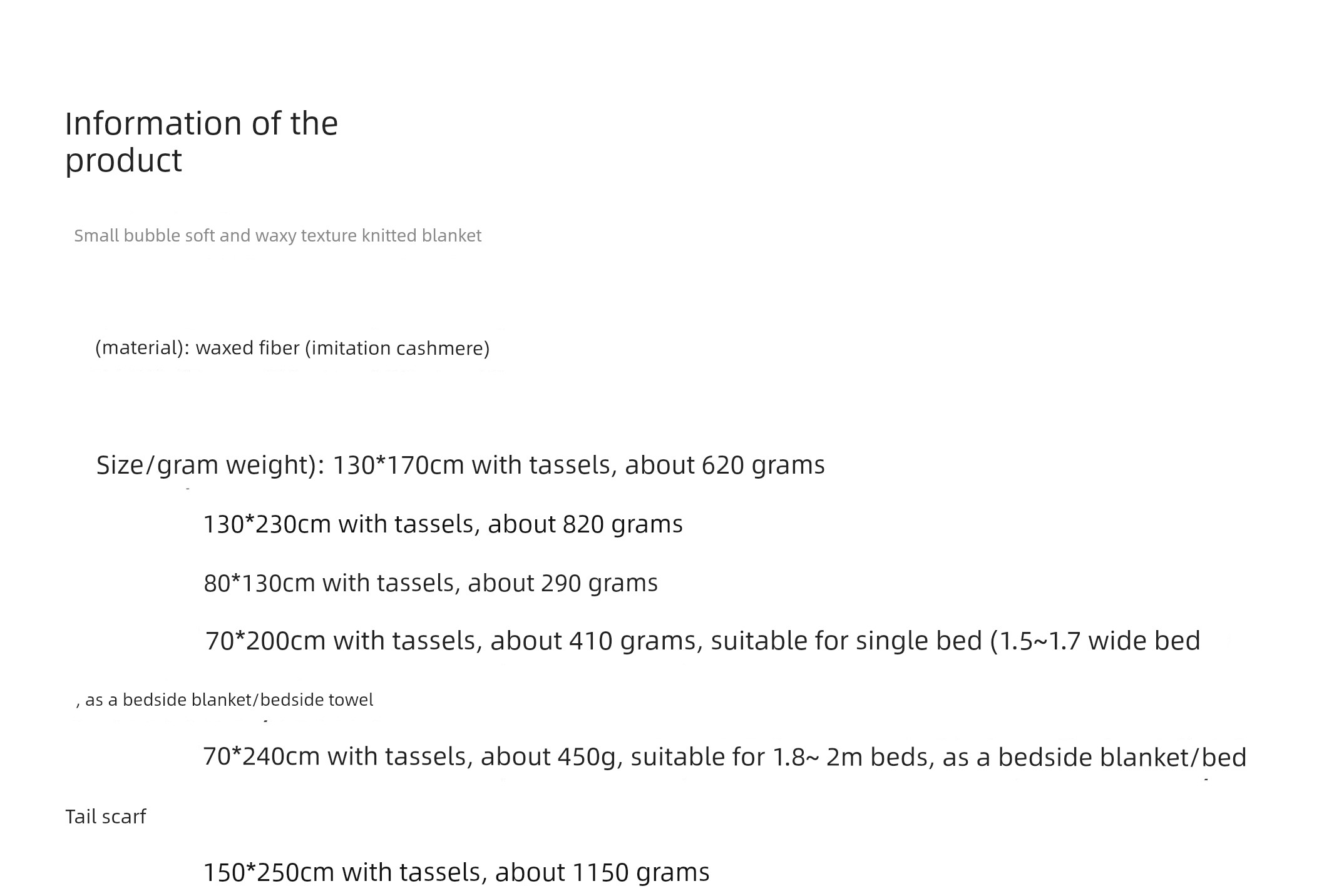Viewport: 1339px width, 896px height.
Task: Click the "about 290 grams" weight
Action: (562, 583)
